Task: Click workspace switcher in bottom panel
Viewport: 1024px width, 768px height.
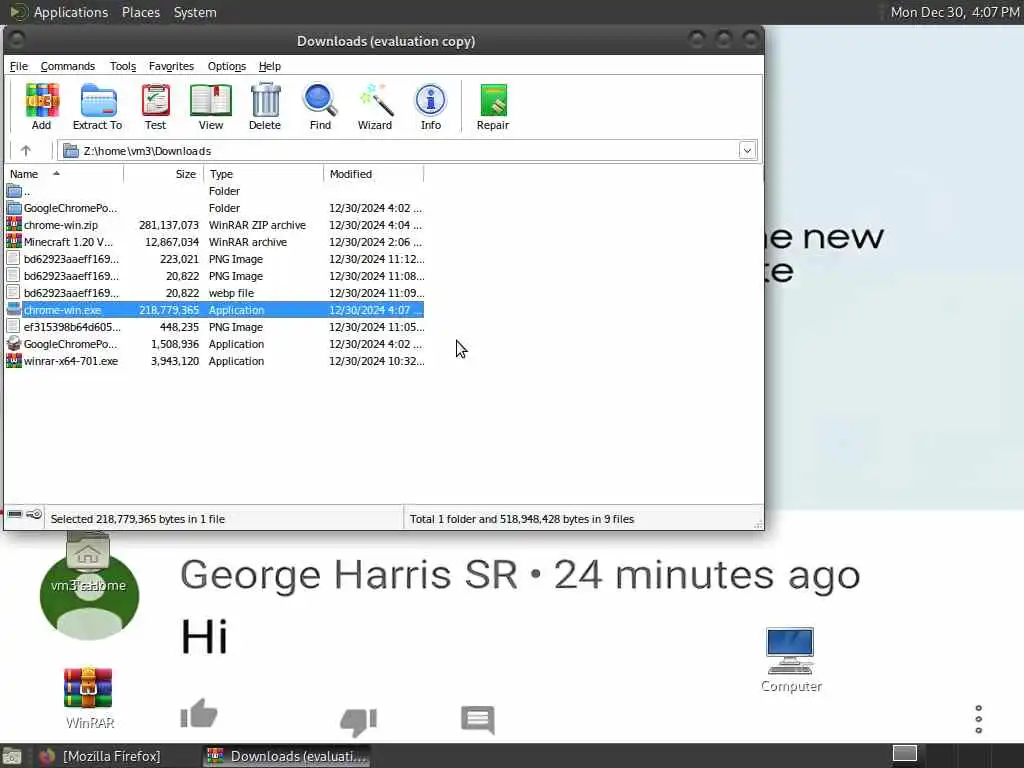Action: 904,754
